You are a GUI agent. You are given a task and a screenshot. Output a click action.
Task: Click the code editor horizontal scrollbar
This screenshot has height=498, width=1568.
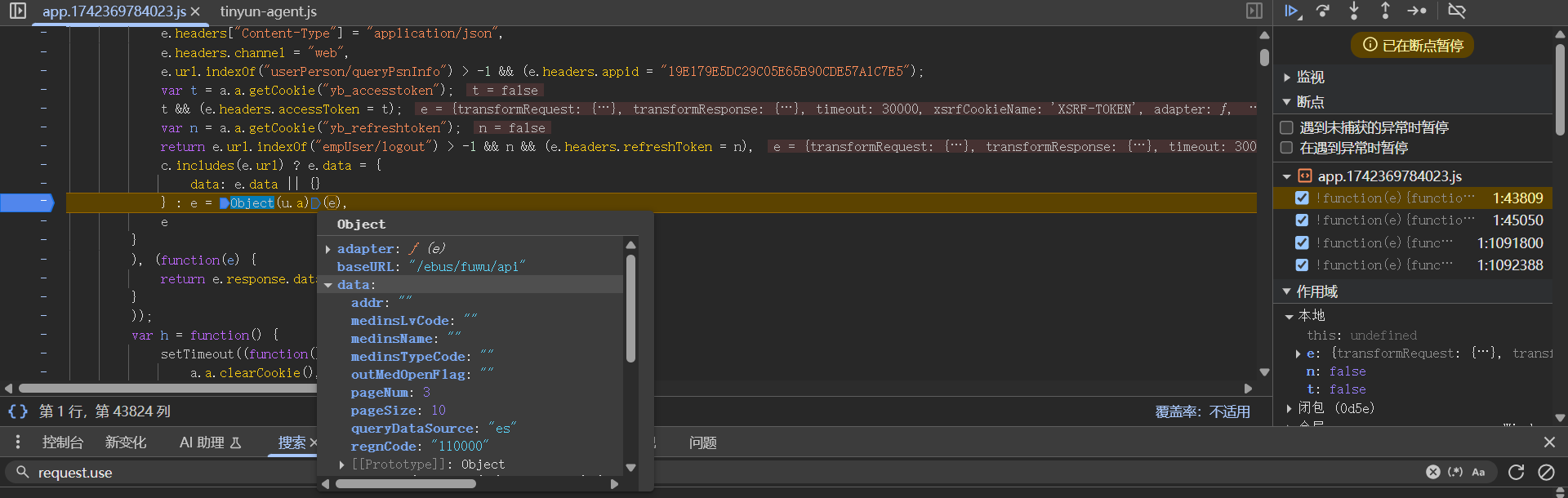(x=167, y=389)
